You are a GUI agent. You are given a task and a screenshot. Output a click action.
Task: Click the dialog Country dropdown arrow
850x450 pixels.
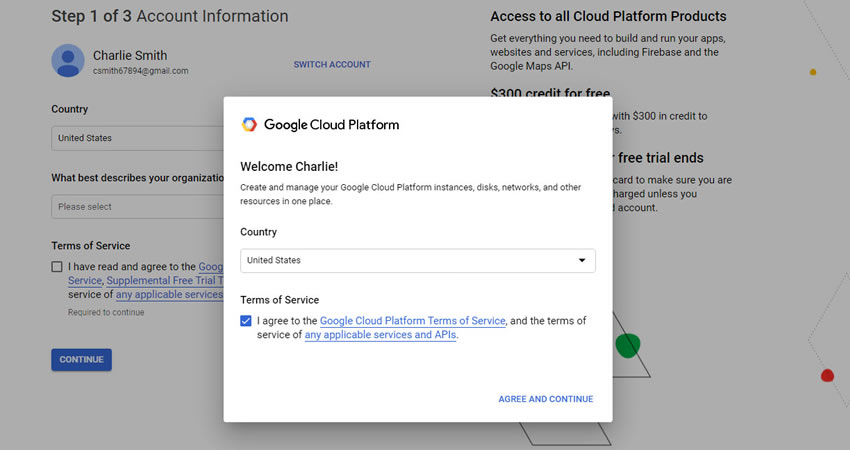point(582,261)
